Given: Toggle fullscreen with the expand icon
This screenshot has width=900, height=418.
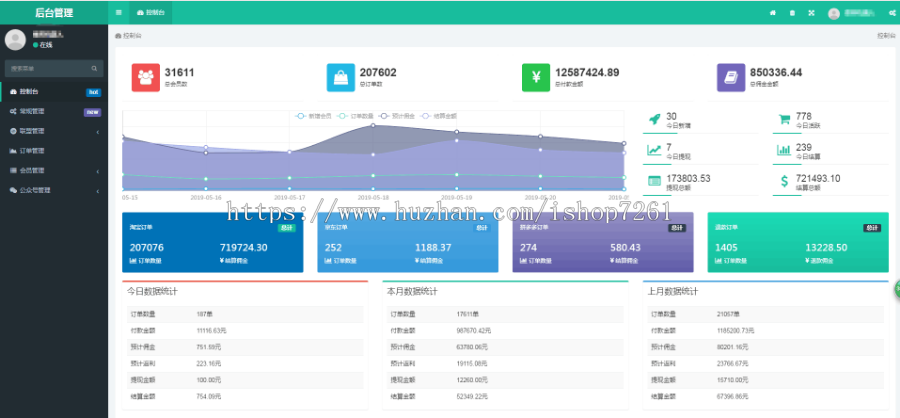Looking at the screenshot, I should 811,13.
